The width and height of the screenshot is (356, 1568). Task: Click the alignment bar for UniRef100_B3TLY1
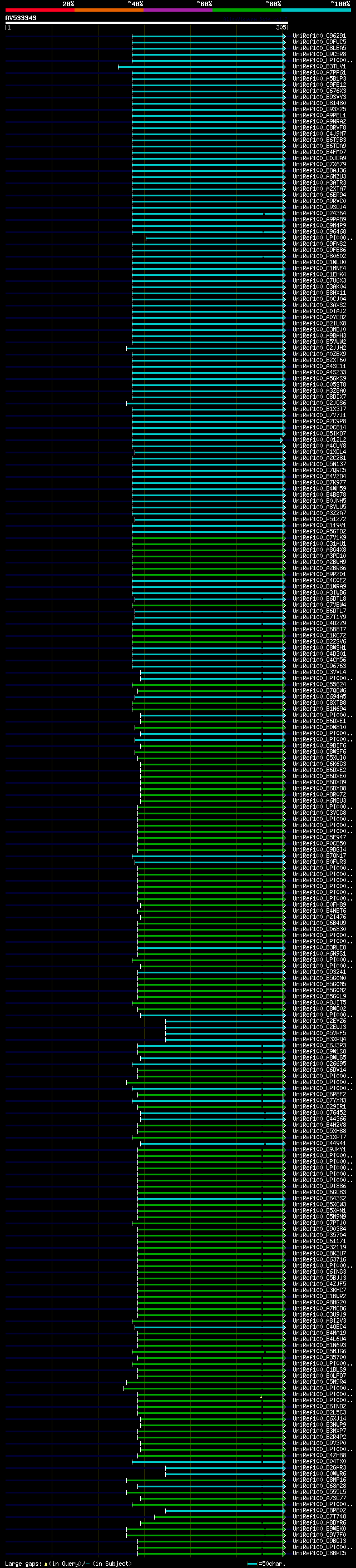[201, 66]
